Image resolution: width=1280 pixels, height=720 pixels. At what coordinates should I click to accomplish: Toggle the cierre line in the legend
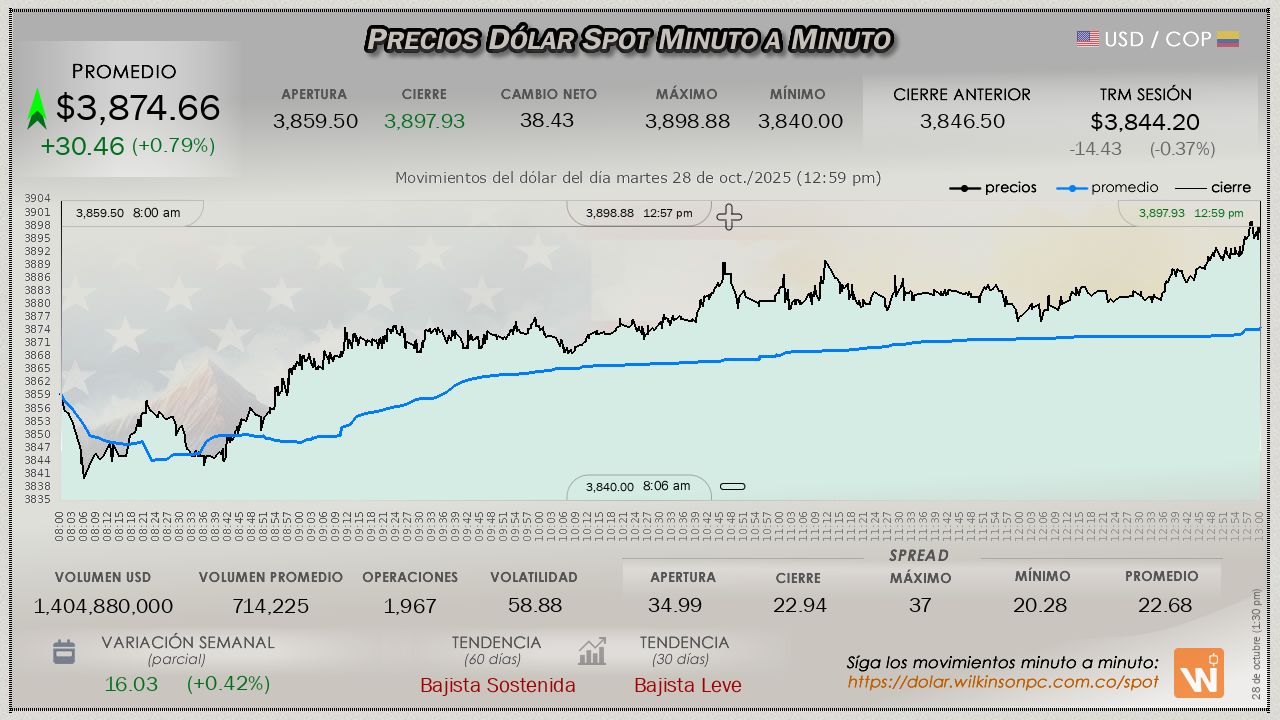[1212, 188]
